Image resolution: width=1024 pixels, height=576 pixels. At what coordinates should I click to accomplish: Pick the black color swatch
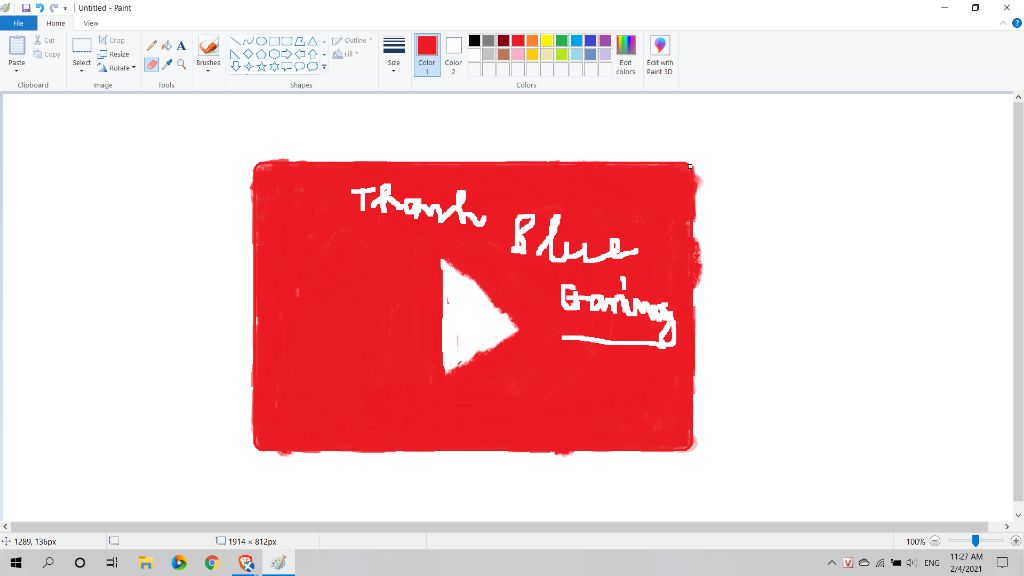[475, 40]
